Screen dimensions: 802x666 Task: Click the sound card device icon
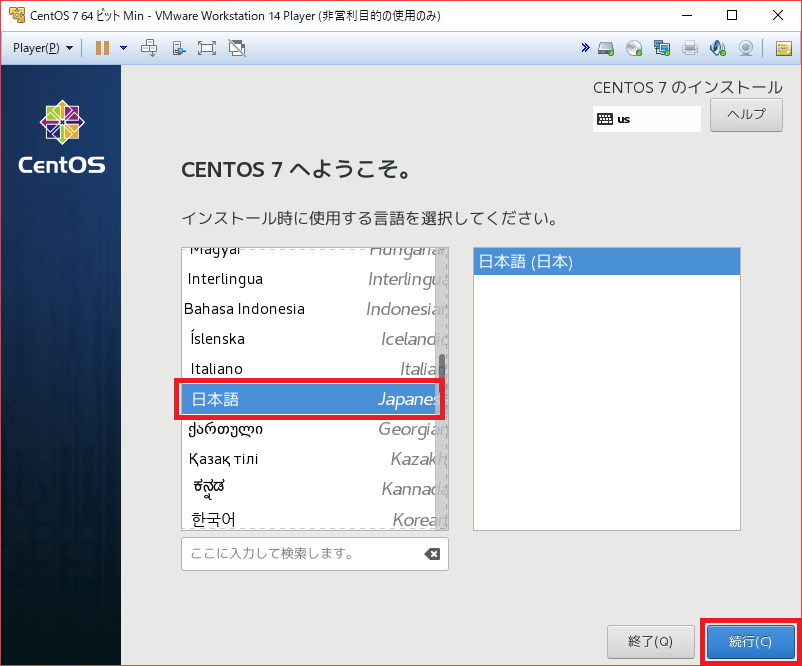coord(718,49)
